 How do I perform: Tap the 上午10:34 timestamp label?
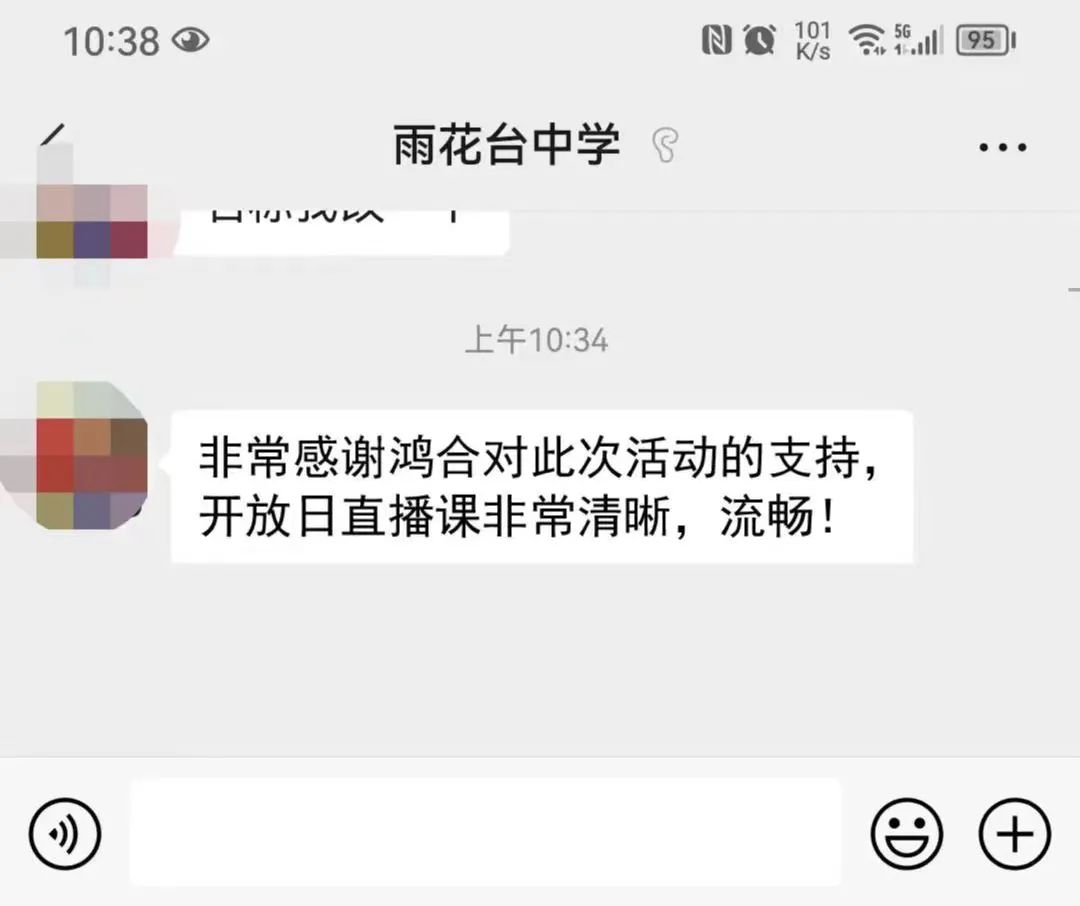537,340
